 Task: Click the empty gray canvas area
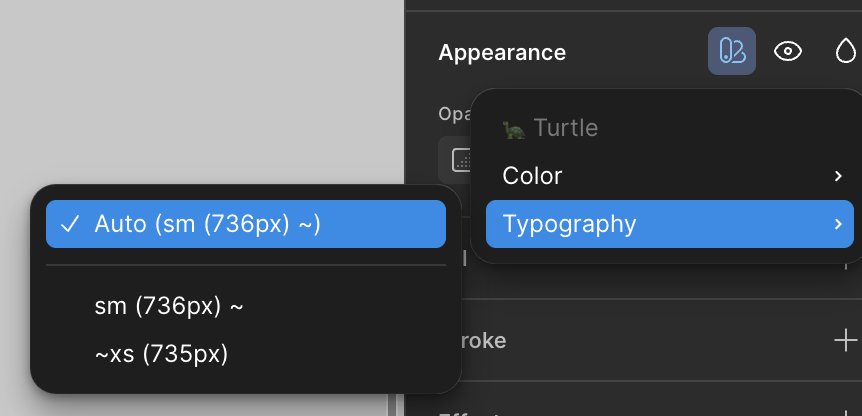(200, 90)
